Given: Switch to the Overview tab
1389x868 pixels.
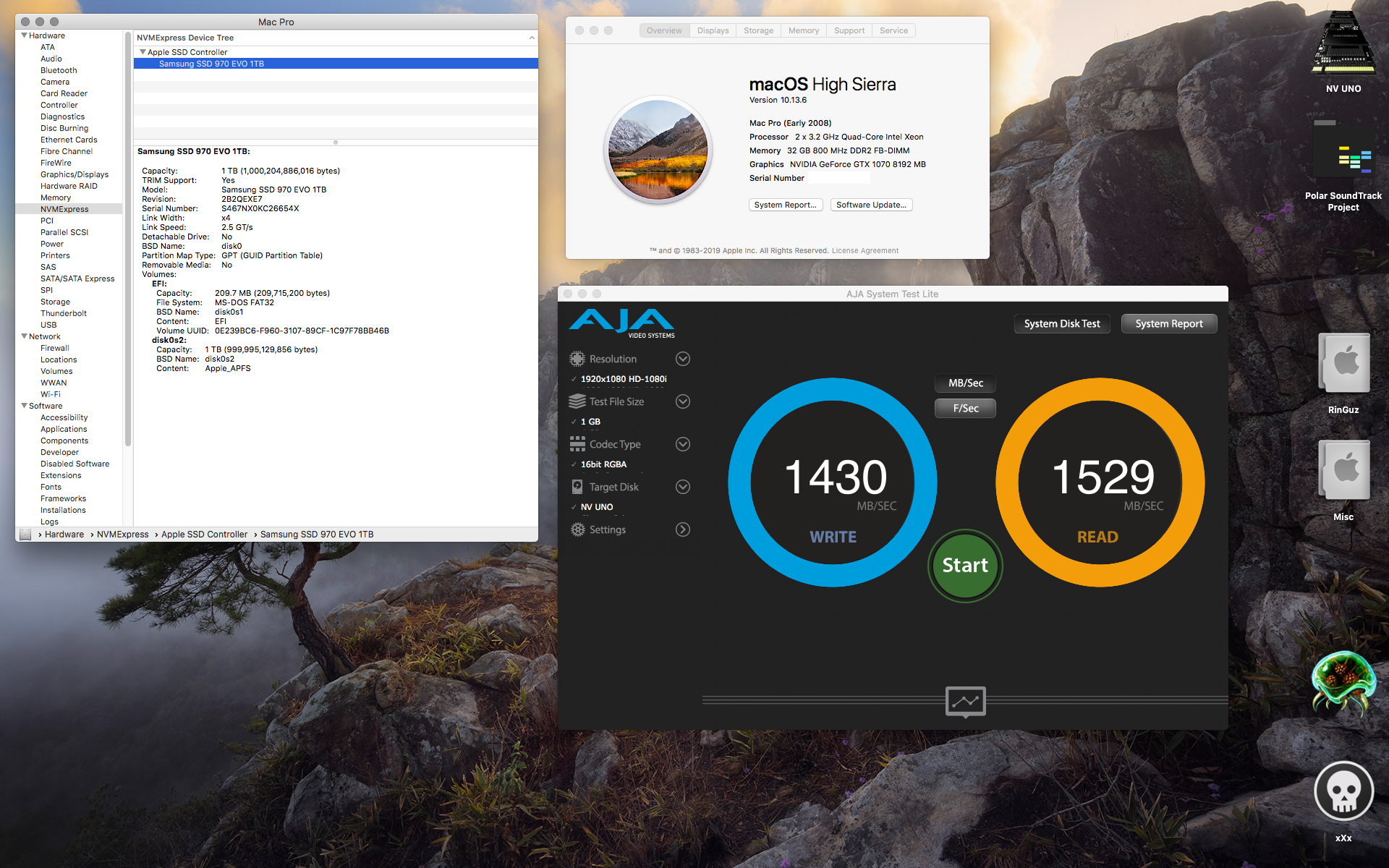Looking at the screenshot, I should 664,30.
